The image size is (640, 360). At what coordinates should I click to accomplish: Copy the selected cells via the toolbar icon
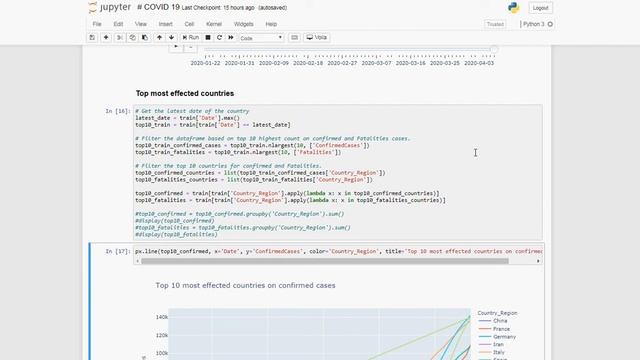tap(132, 38)
